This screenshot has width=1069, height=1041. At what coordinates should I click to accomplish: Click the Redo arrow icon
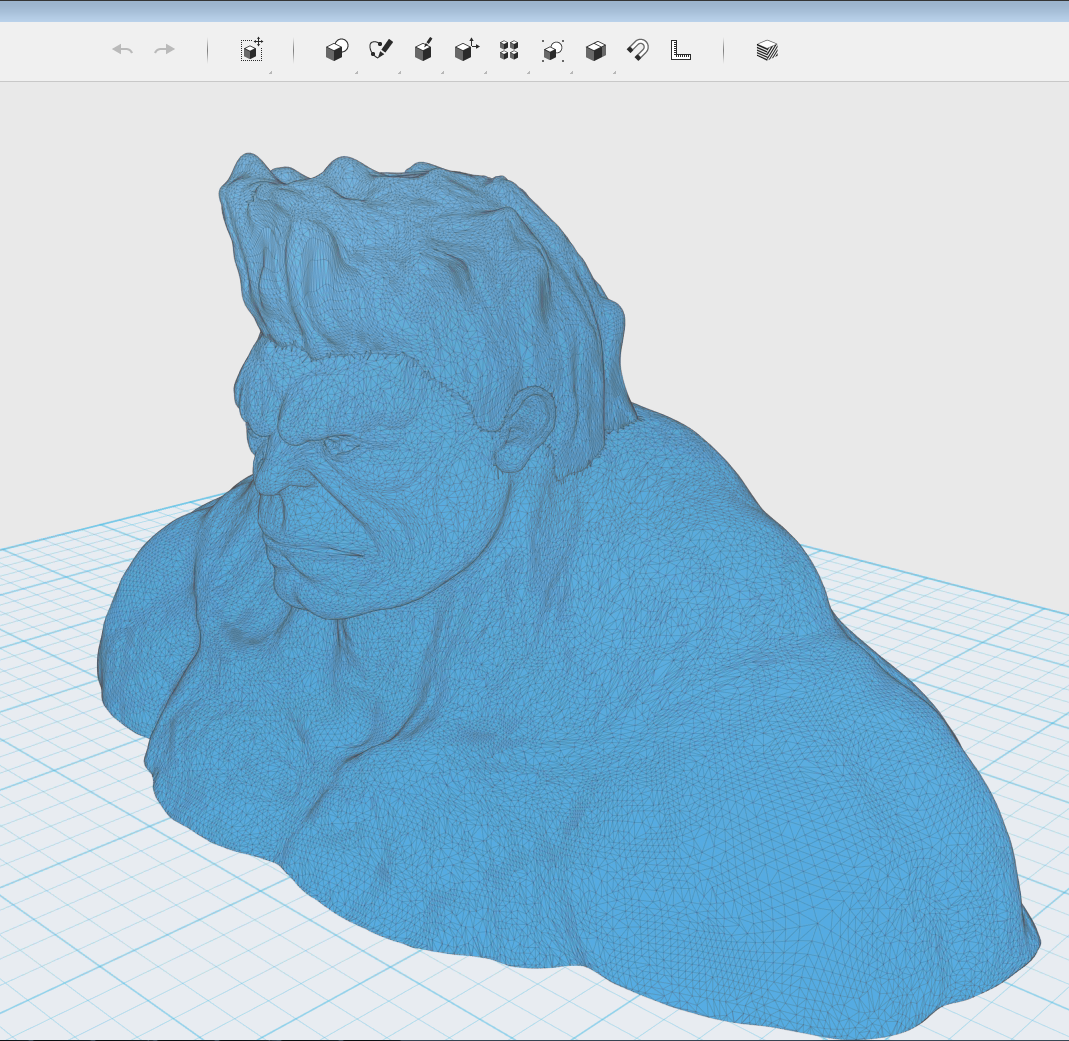164,50
